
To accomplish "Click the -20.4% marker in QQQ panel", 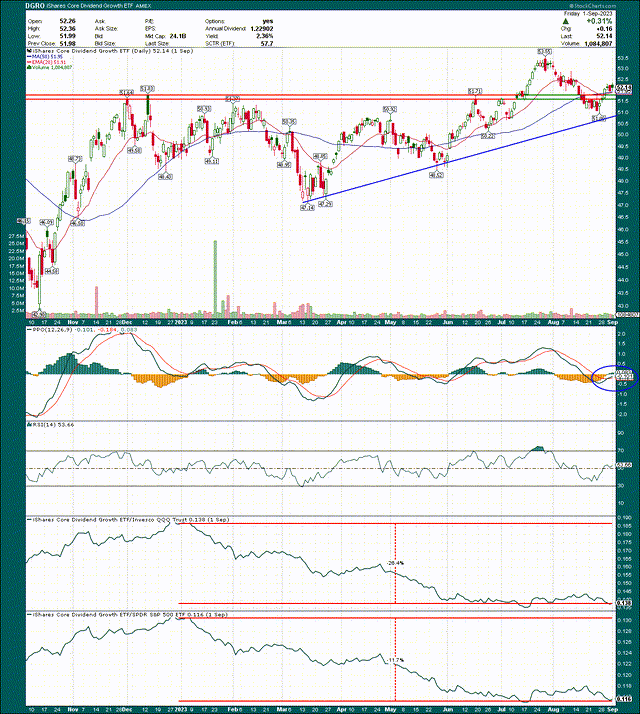I will (395, 563).
